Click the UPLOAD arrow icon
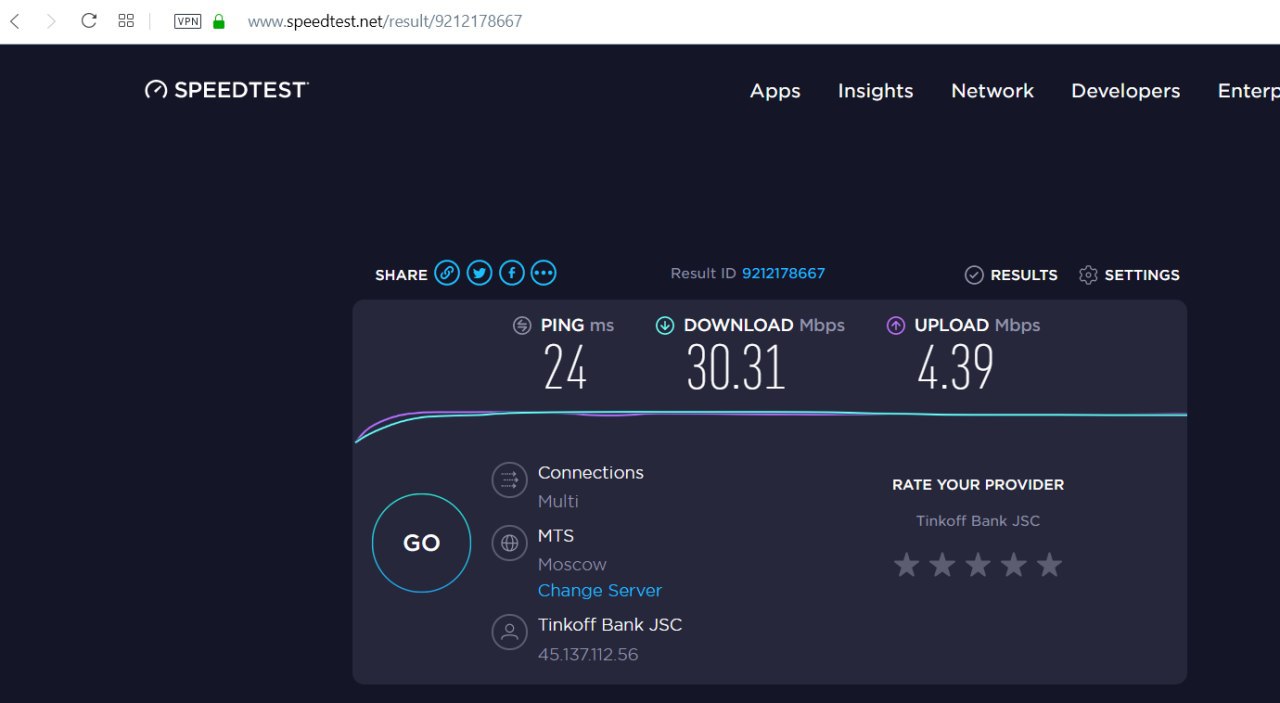Viewport: 1280px width, 703px height. coord(896,325)
